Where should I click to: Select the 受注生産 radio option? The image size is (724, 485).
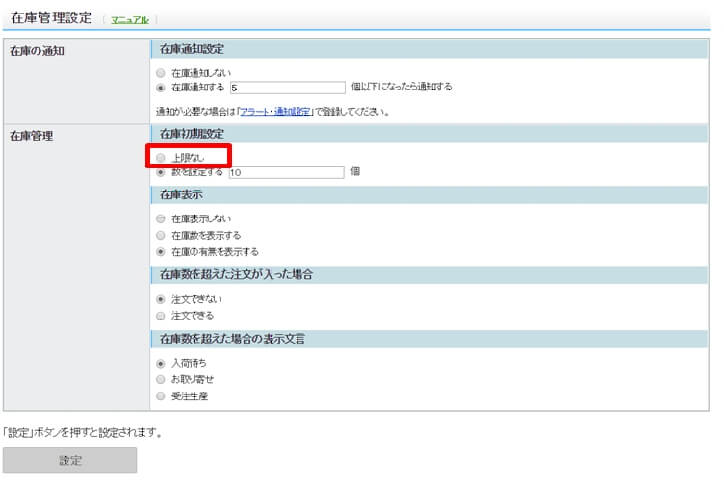point(161,396)
